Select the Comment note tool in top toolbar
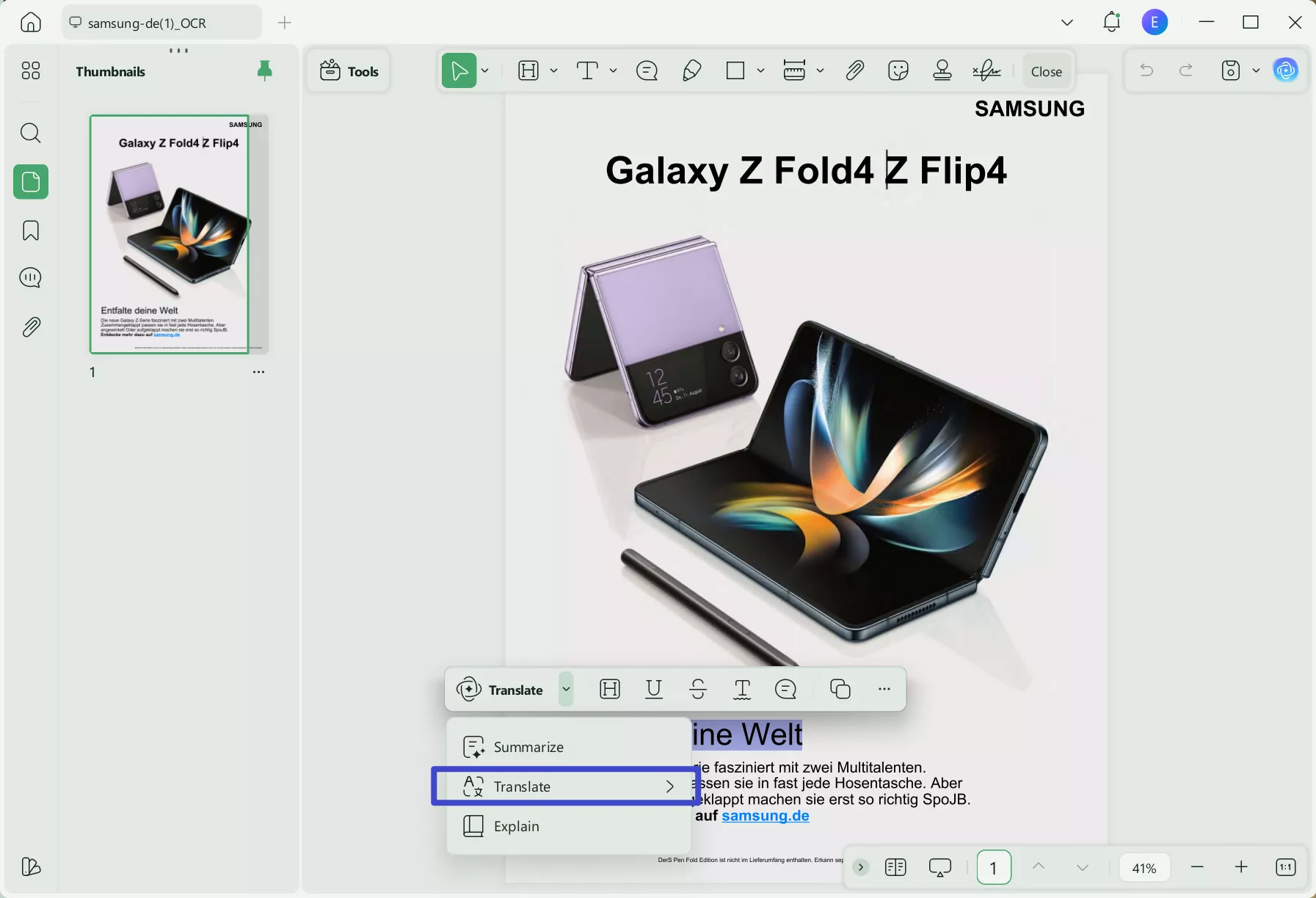The image size is (1316, 898). (647, 70)
